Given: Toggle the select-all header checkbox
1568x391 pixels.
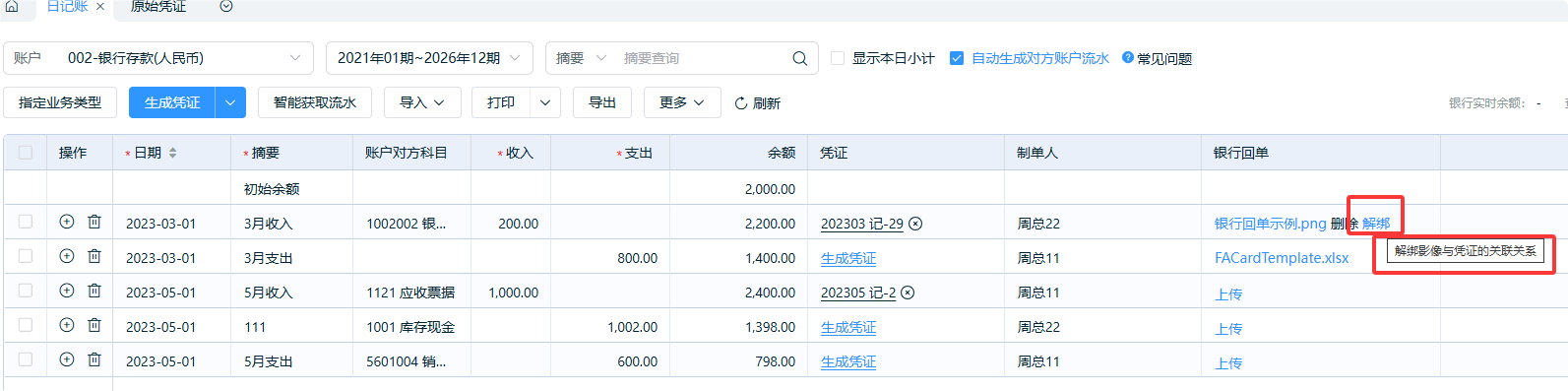Looking at the screenshot, I should pyautogui.click(x=26, y=153).
